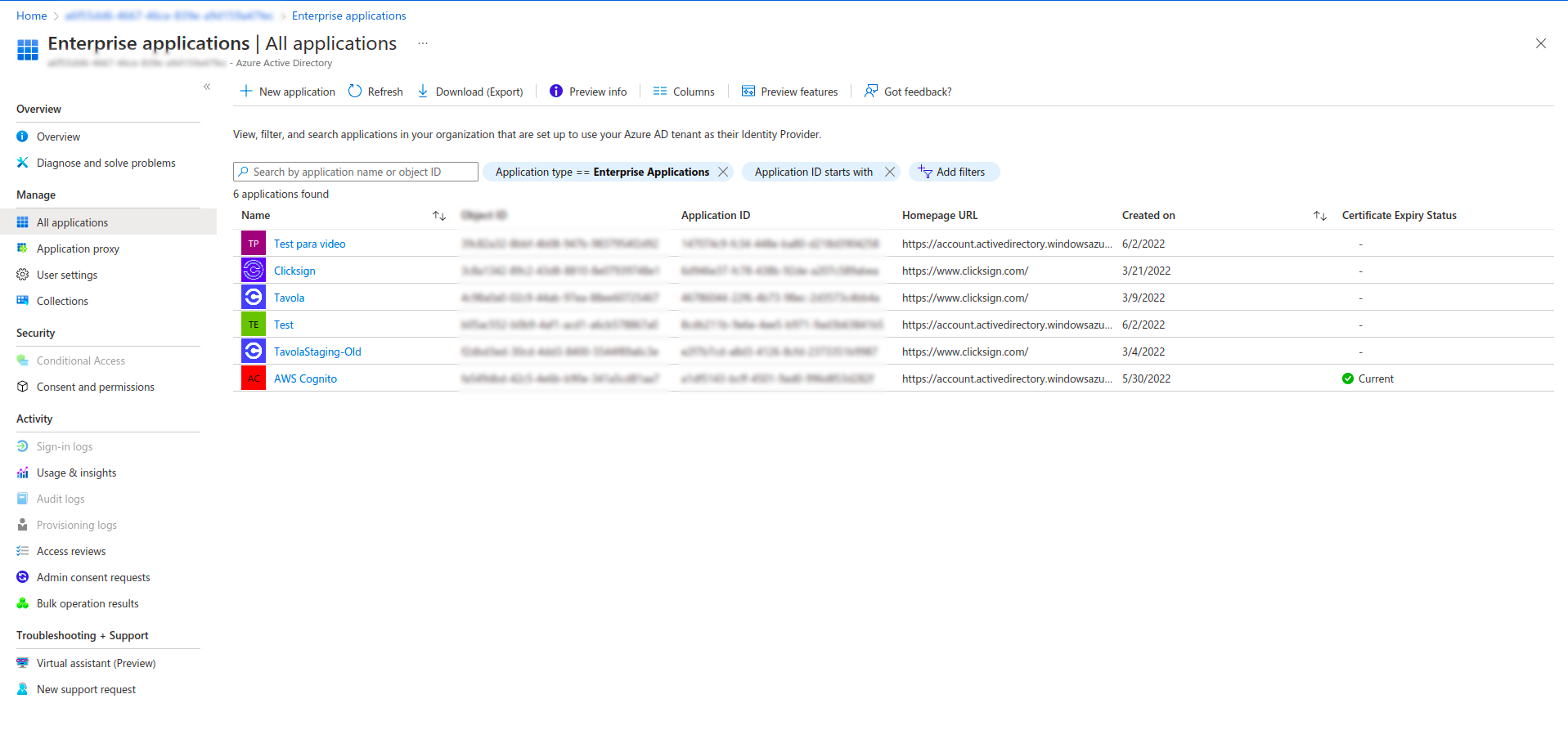The image size is (1568, 739).
Task: Click the Clicksign logo thumbnail
Action: (254, 271)
